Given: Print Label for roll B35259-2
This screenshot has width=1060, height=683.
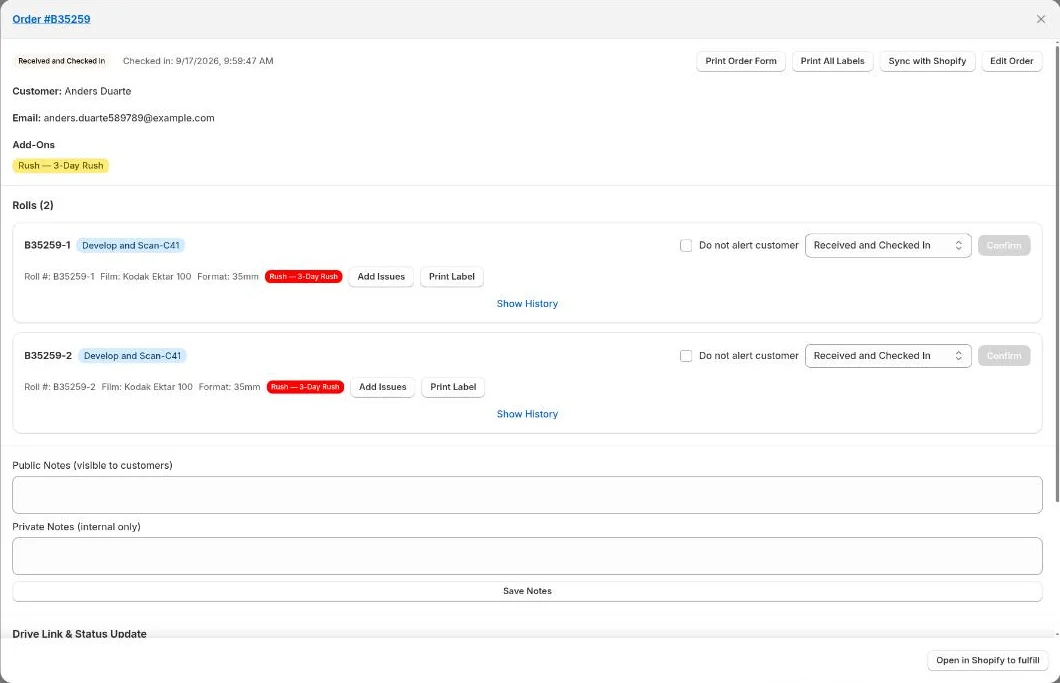Looking at the screenshot, I should [x=453, y=387].
